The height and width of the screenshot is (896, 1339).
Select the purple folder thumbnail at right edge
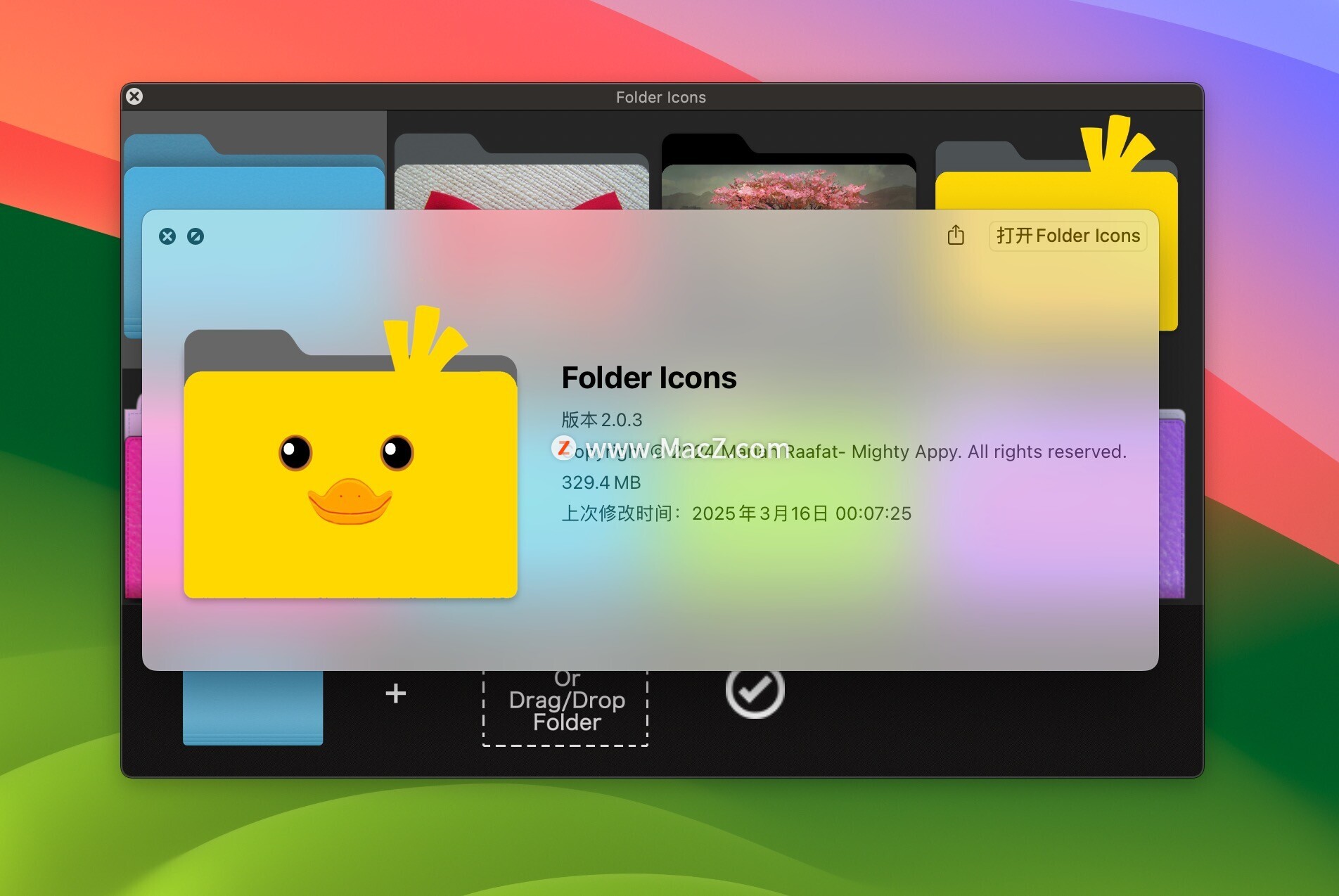point(1172,504)
